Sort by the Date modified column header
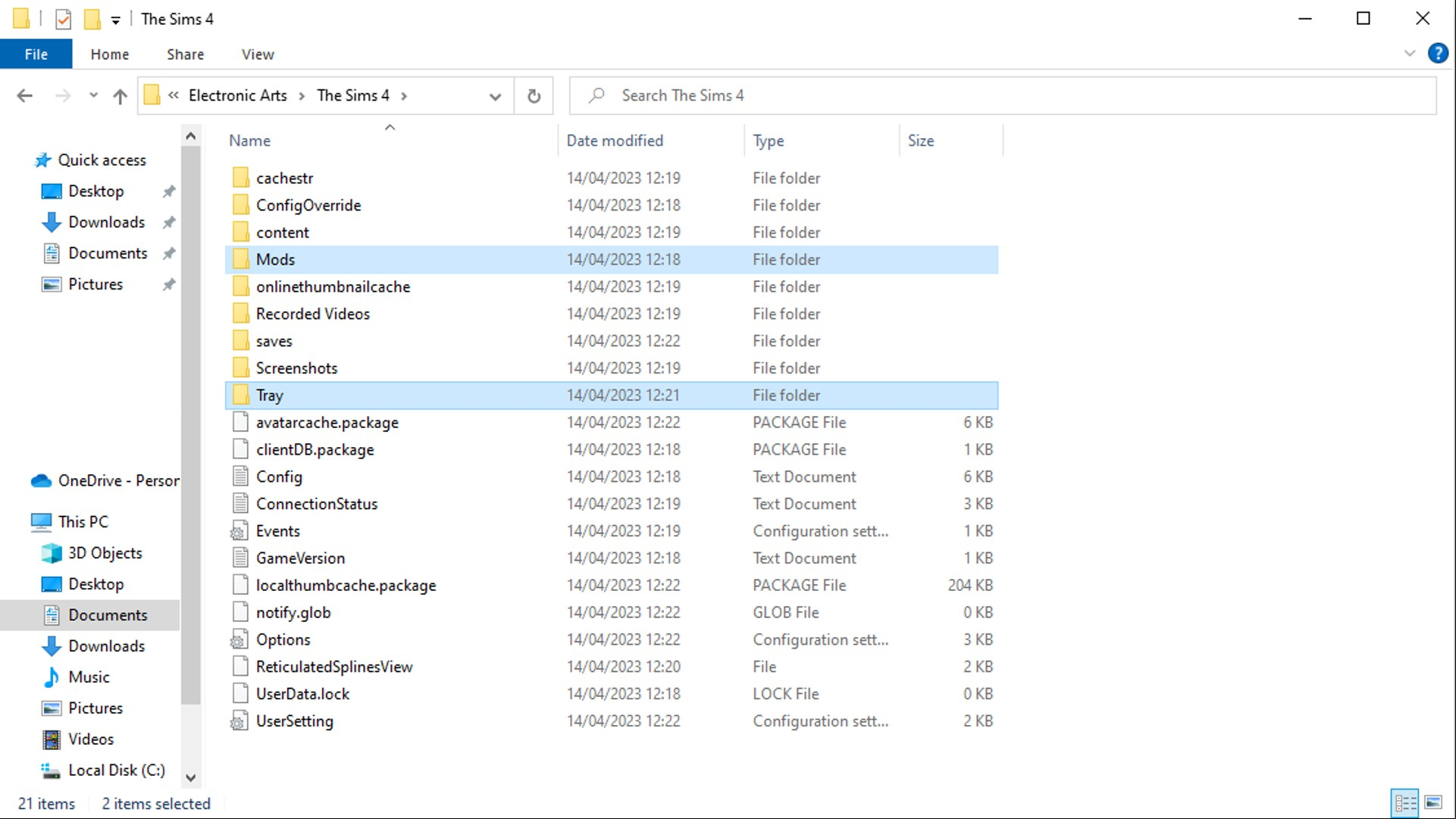Viewport: 1456px width, 819px height. pyautogui.click(x=653, y=140)
